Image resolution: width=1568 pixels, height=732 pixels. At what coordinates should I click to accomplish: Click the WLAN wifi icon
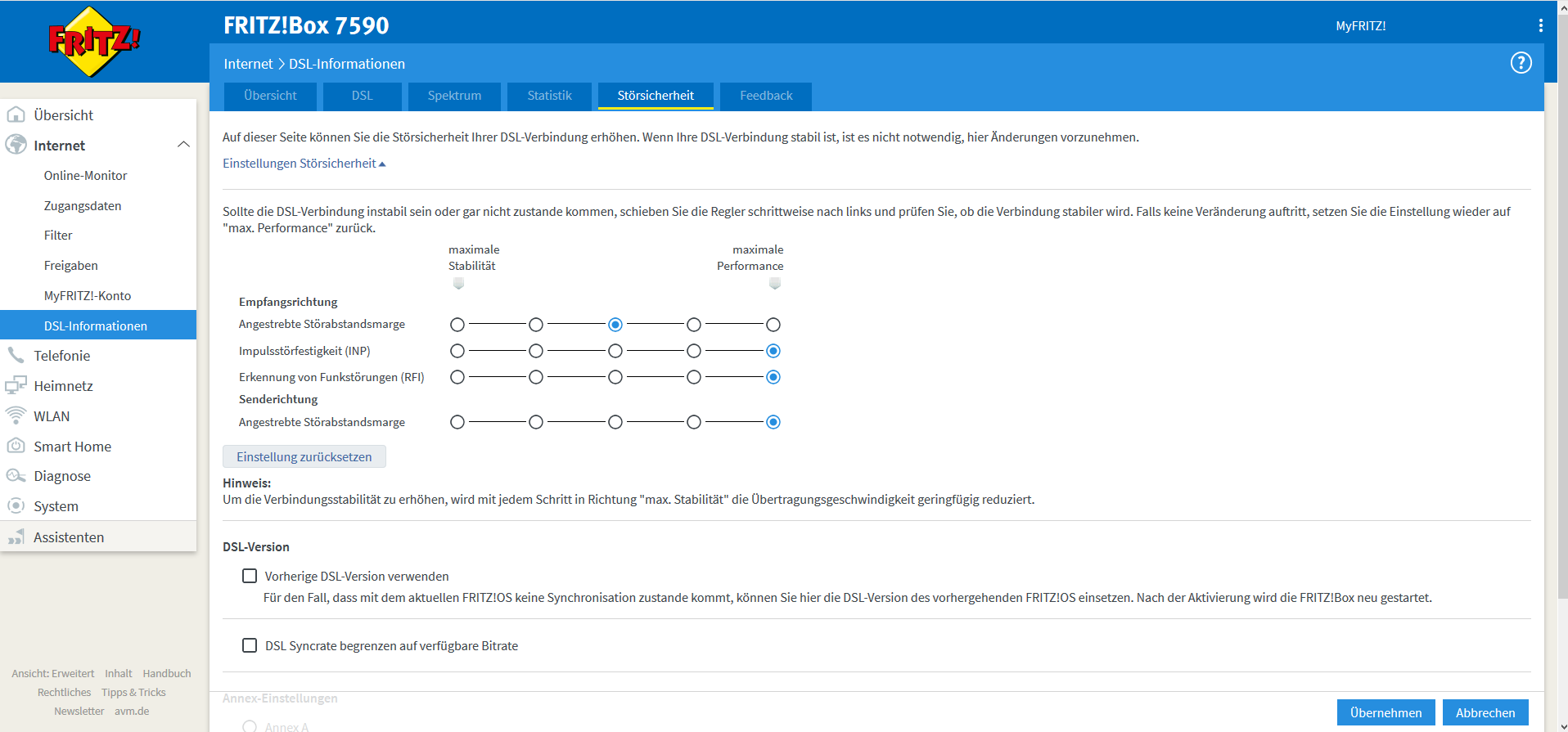pyautogui.click(x=16, y=415)
